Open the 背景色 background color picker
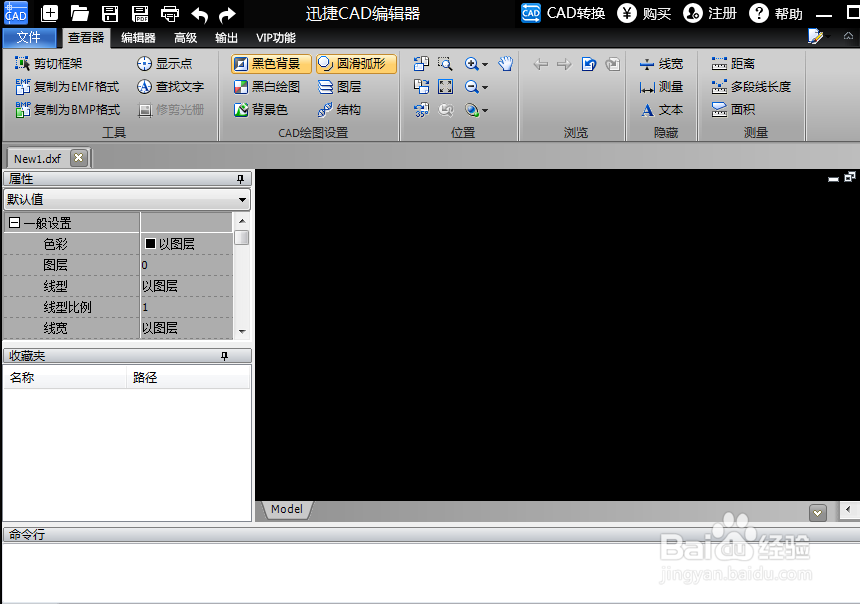Viewport: 860px width, 604px height. [261, 110]
